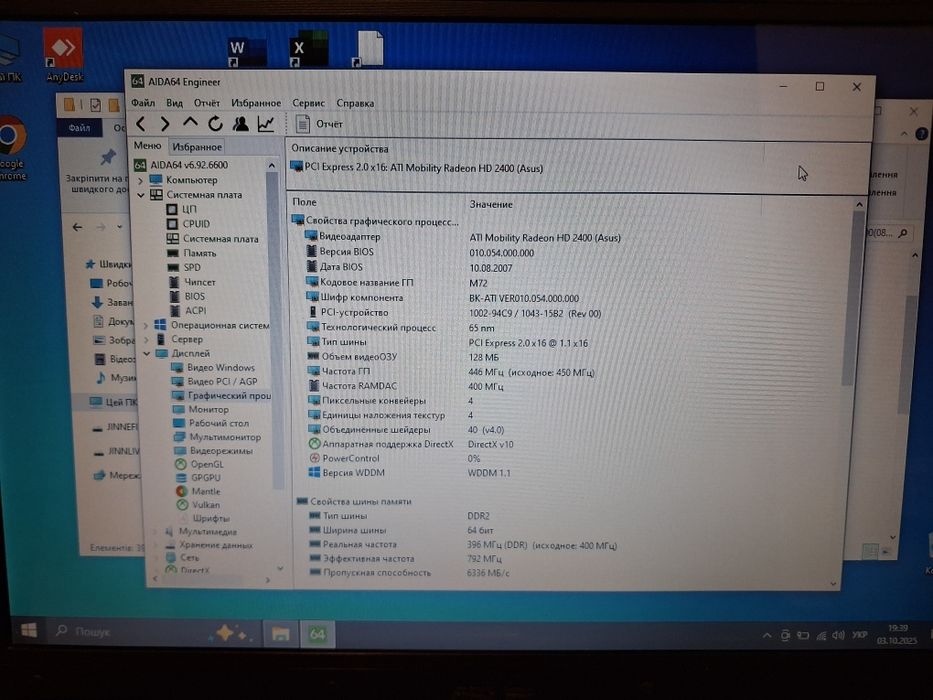Select the CPUID tree item
Viewport: 933px width, 700px height.
pos(188,224)
